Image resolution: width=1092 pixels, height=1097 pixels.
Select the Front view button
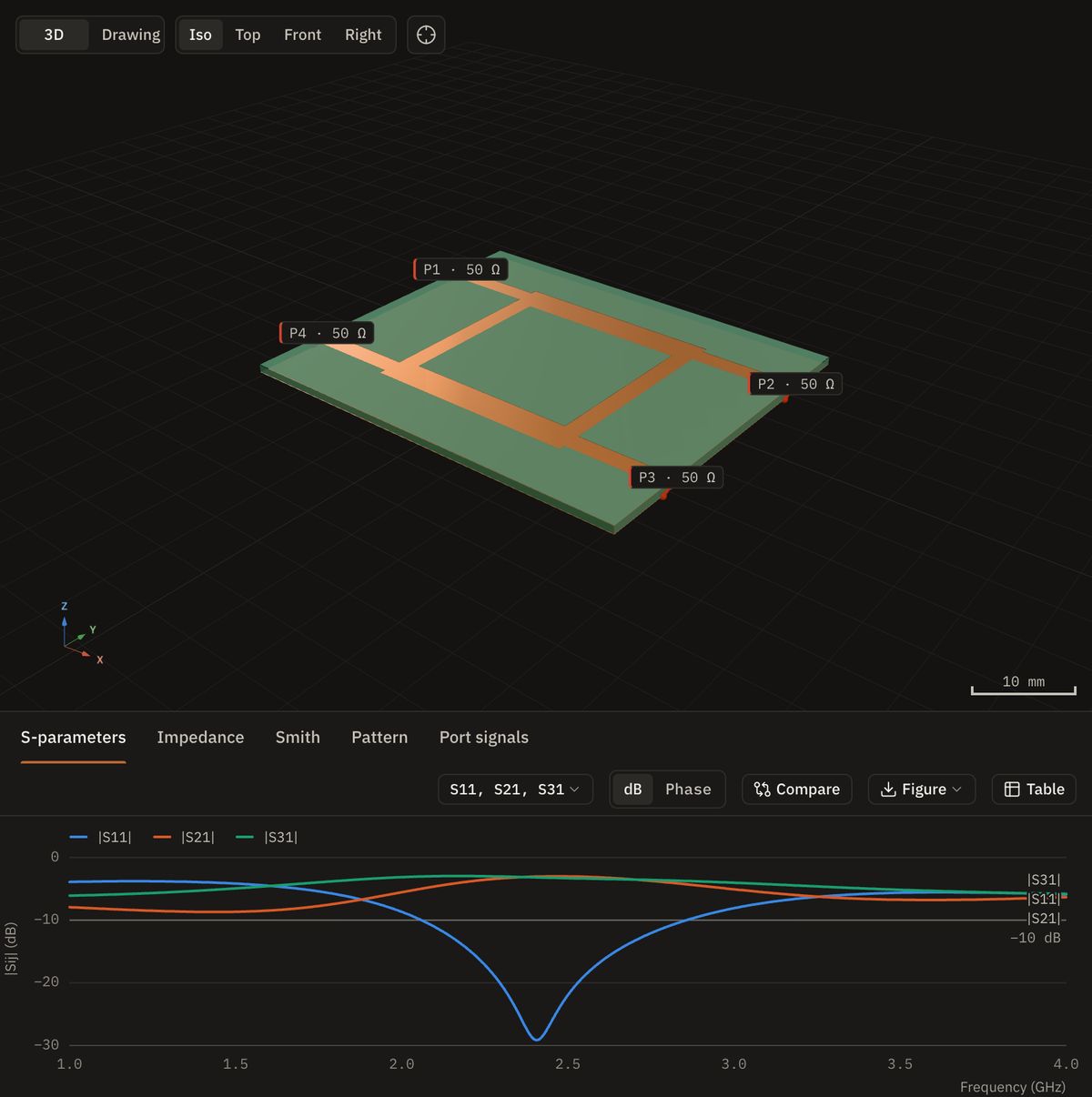point(302,35)
